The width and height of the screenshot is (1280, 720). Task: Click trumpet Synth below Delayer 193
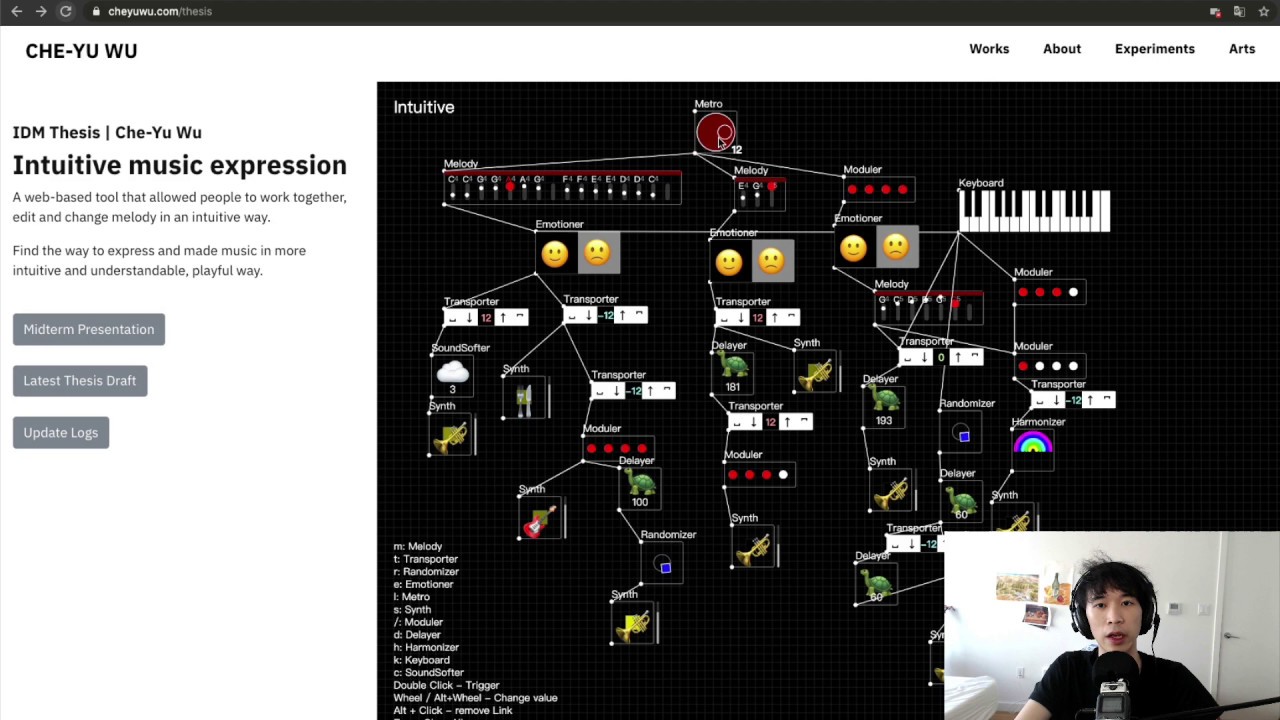[890, 491]
